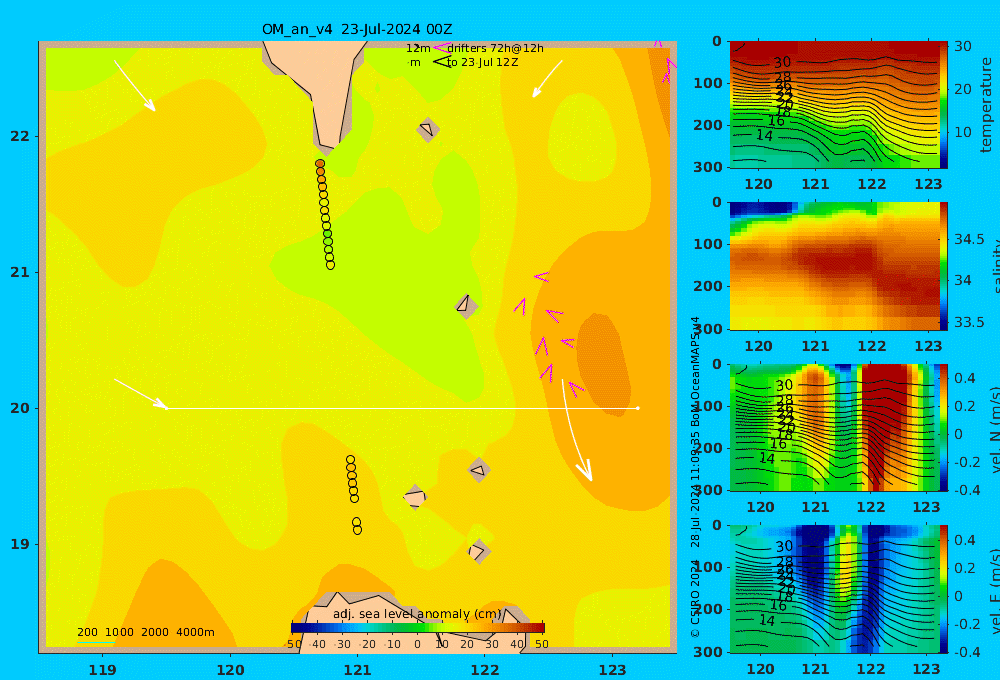Click the depth legend 200 1000 2000 4000m
The height and width of the screenshot is (680, 1000).
click(146, 632)
